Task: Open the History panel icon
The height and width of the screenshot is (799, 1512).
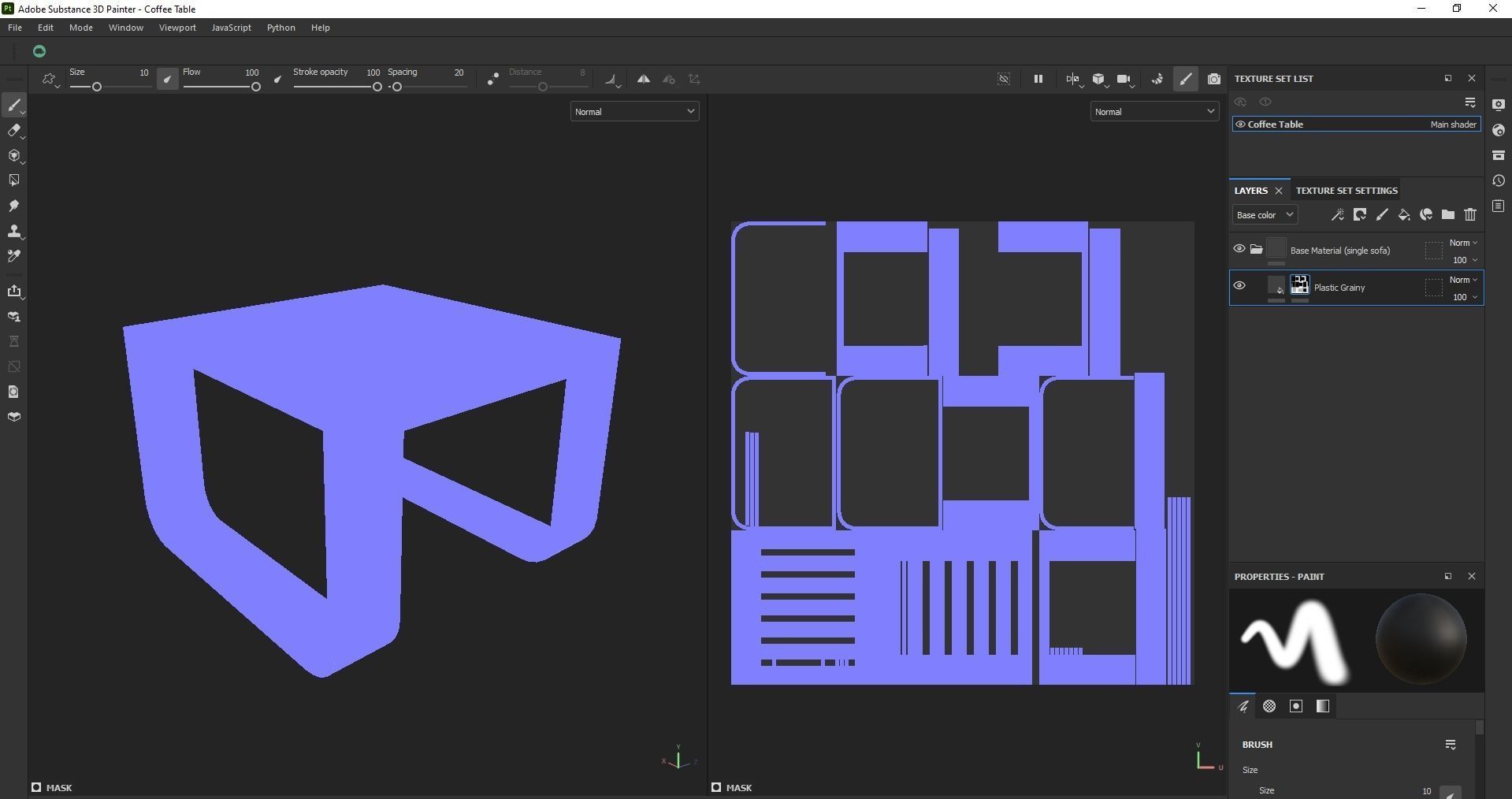Action: (x=1499, y=180)
